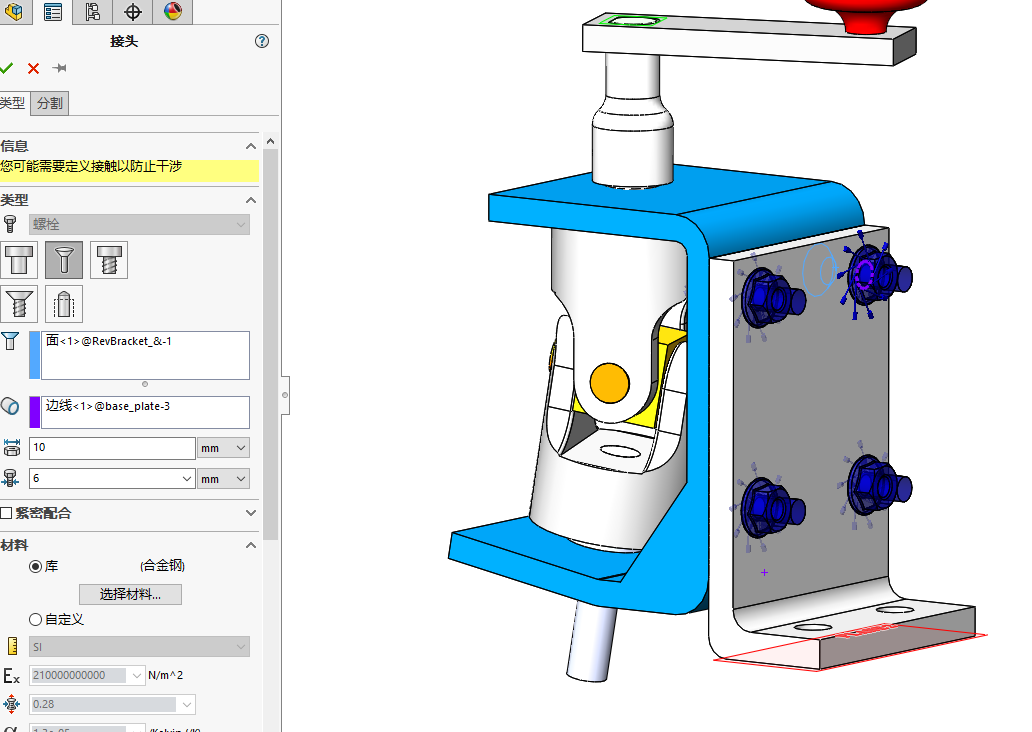Open the FeatureManager design tree tab

tap(13, 11)
